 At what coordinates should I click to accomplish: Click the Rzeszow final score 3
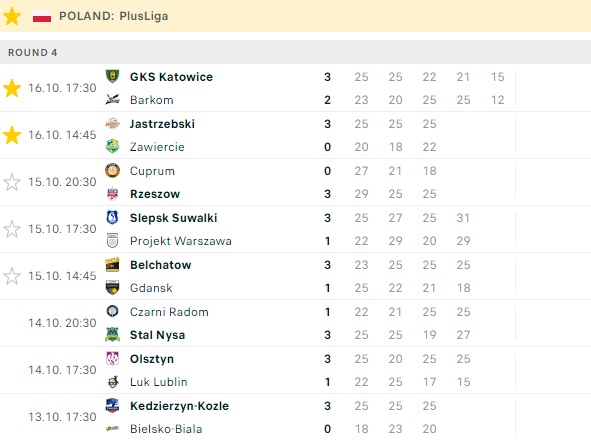pyautogui.click(x=327, y=194)
